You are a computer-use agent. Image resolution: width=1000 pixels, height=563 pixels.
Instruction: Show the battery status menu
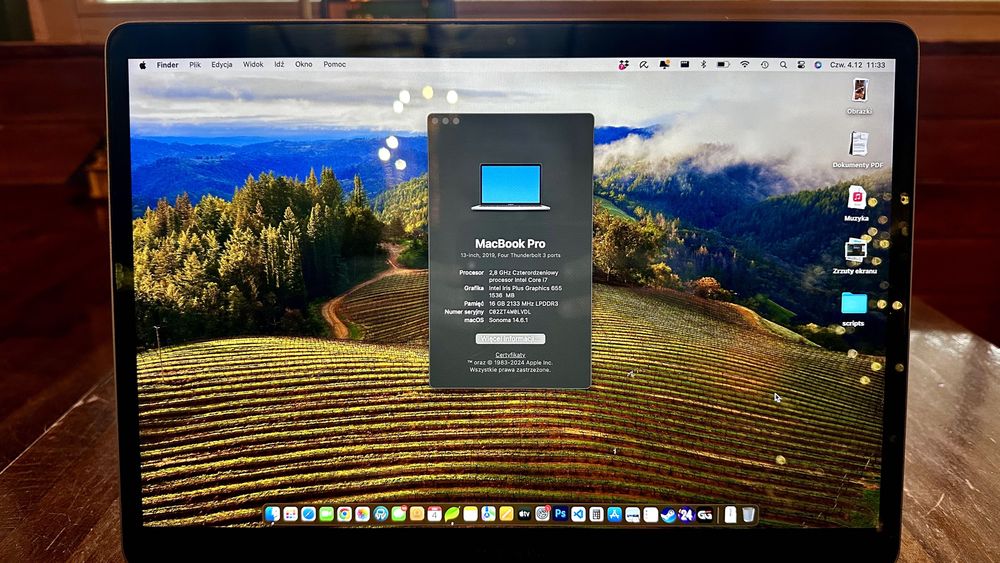(x=723, y=64)
